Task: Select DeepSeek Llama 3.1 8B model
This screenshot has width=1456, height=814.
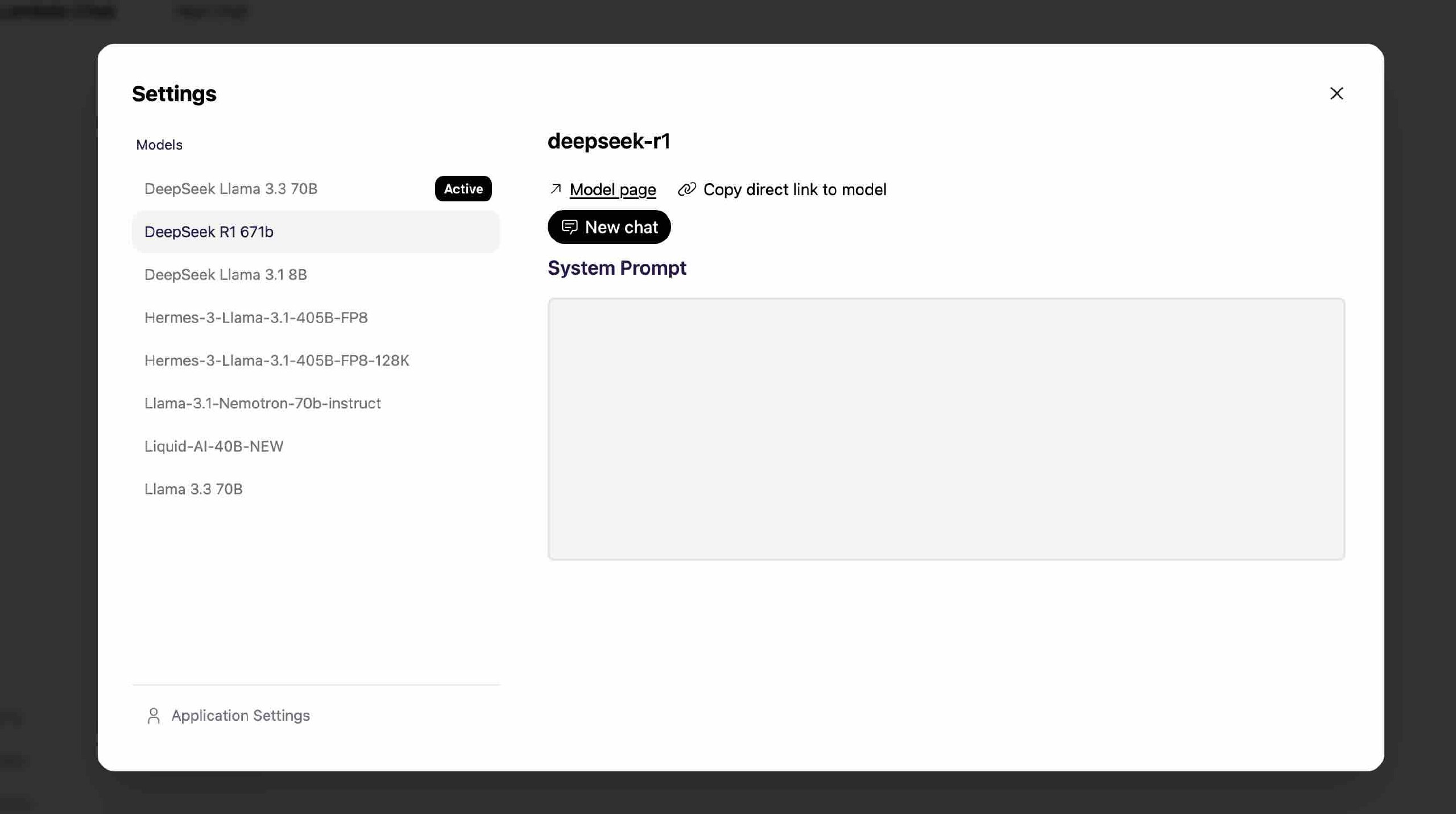Action: tap(316, 275)
